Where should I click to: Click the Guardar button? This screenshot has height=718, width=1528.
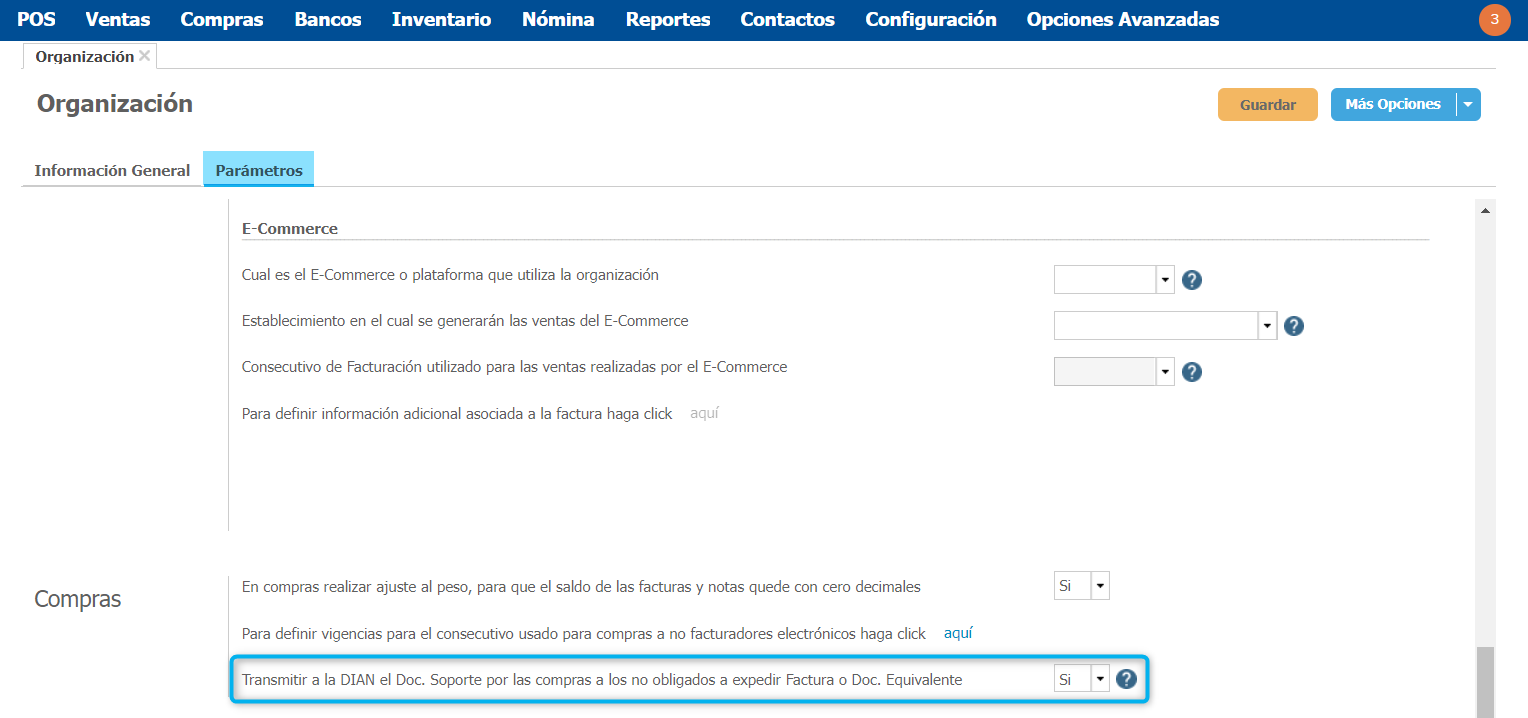1267,104
